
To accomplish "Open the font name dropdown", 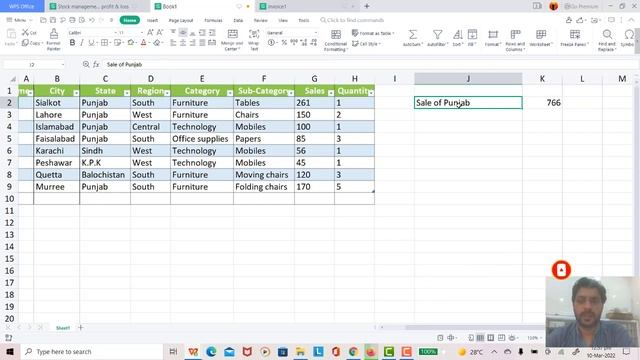I will (x=116, y=32).
